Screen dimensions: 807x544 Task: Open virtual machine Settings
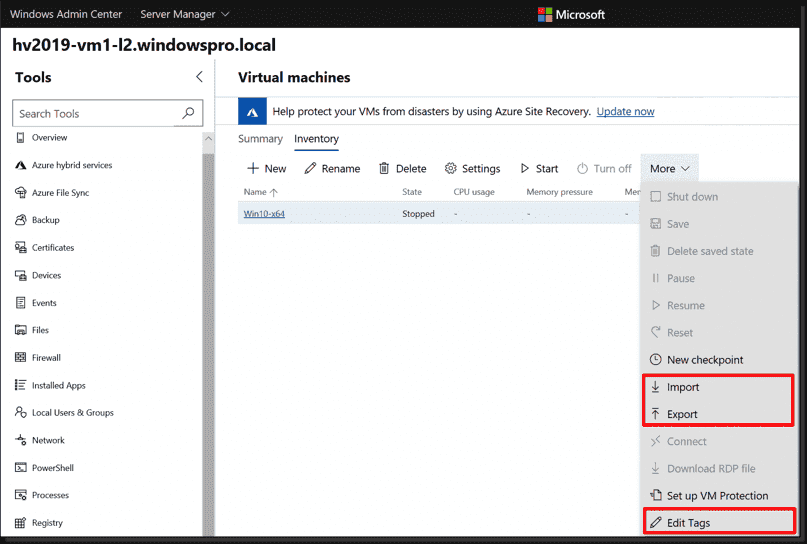tap(472, 168)
